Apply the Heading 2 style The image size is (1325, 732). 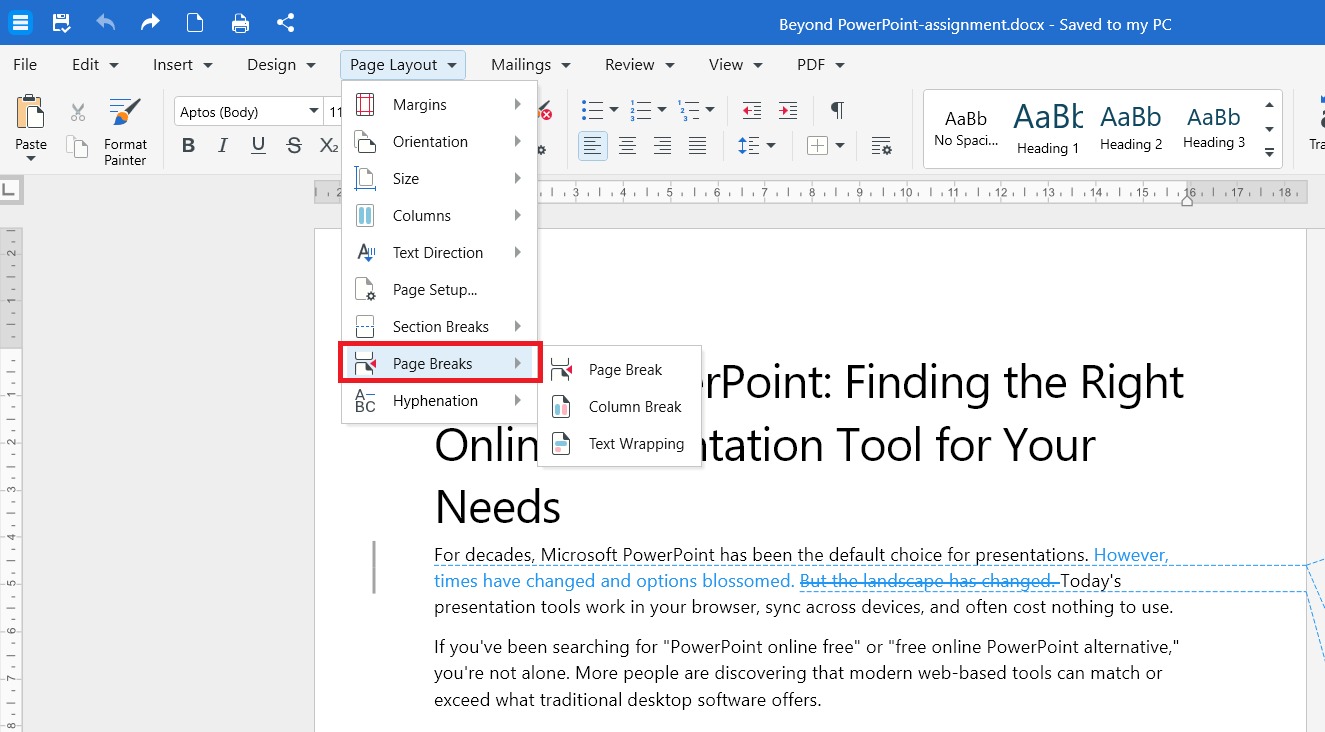(x=1131, y=129)
